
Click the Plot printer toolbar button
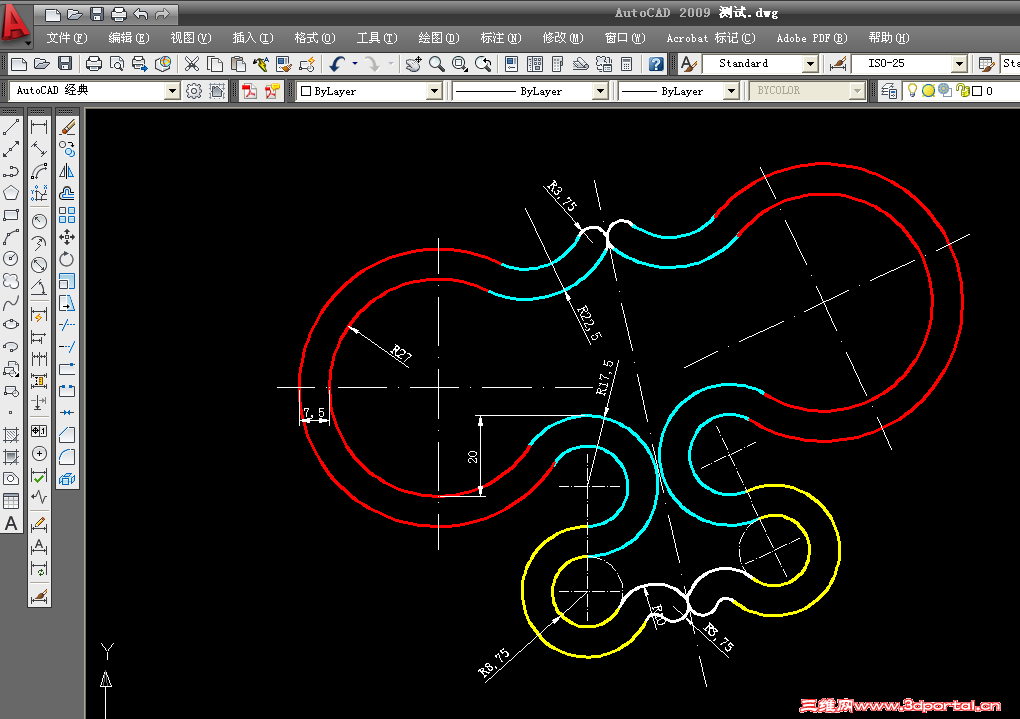click(94, 64)
